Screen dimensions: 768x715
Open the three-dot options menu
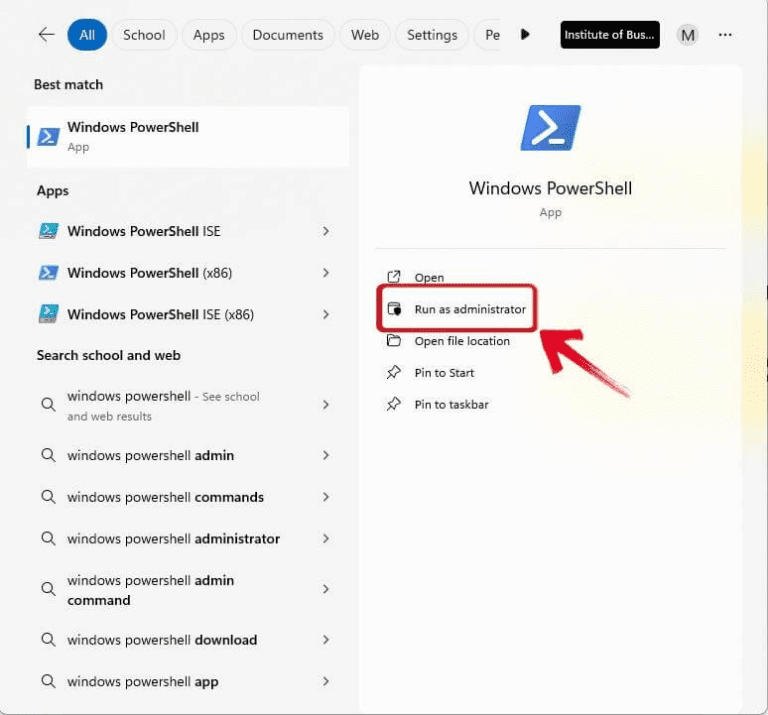pyautogui.click(x=725, y=35)
